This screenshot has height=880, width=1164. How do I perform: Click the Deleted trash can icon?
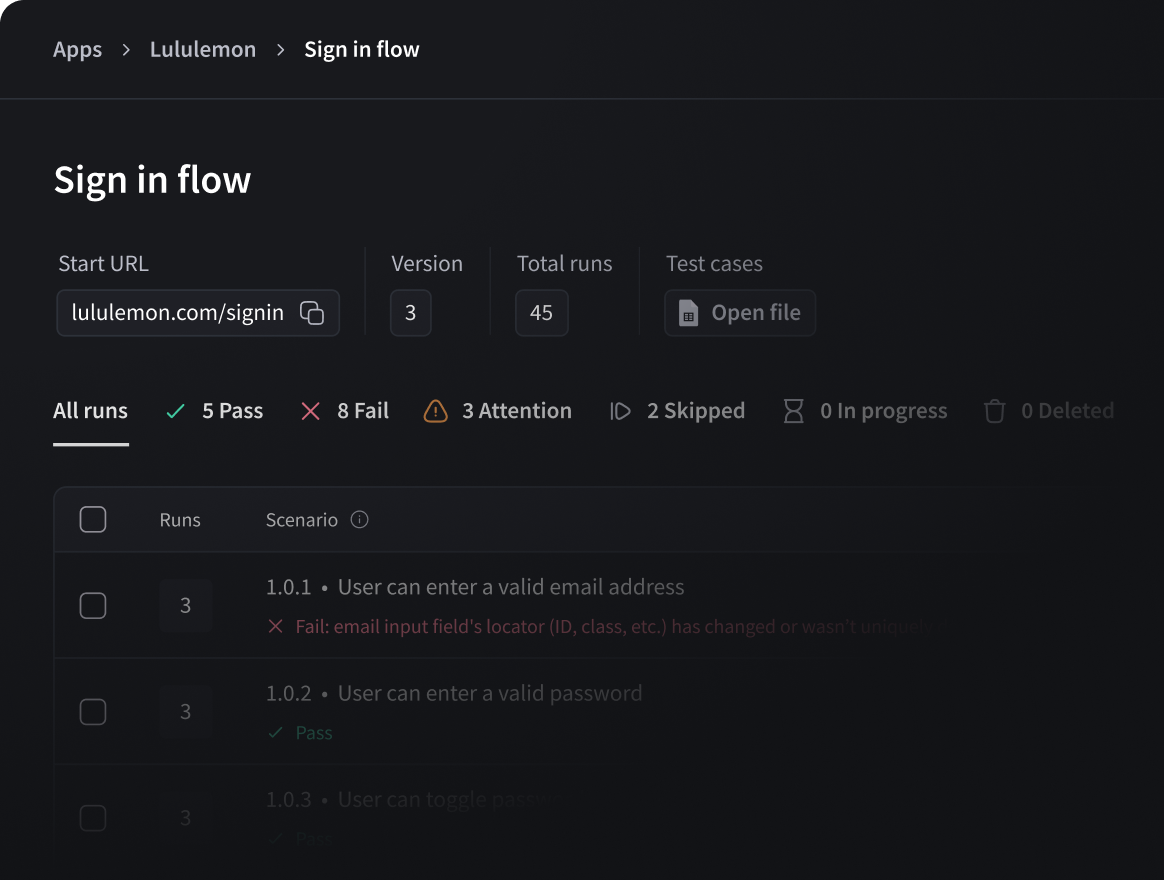(995, 410)
